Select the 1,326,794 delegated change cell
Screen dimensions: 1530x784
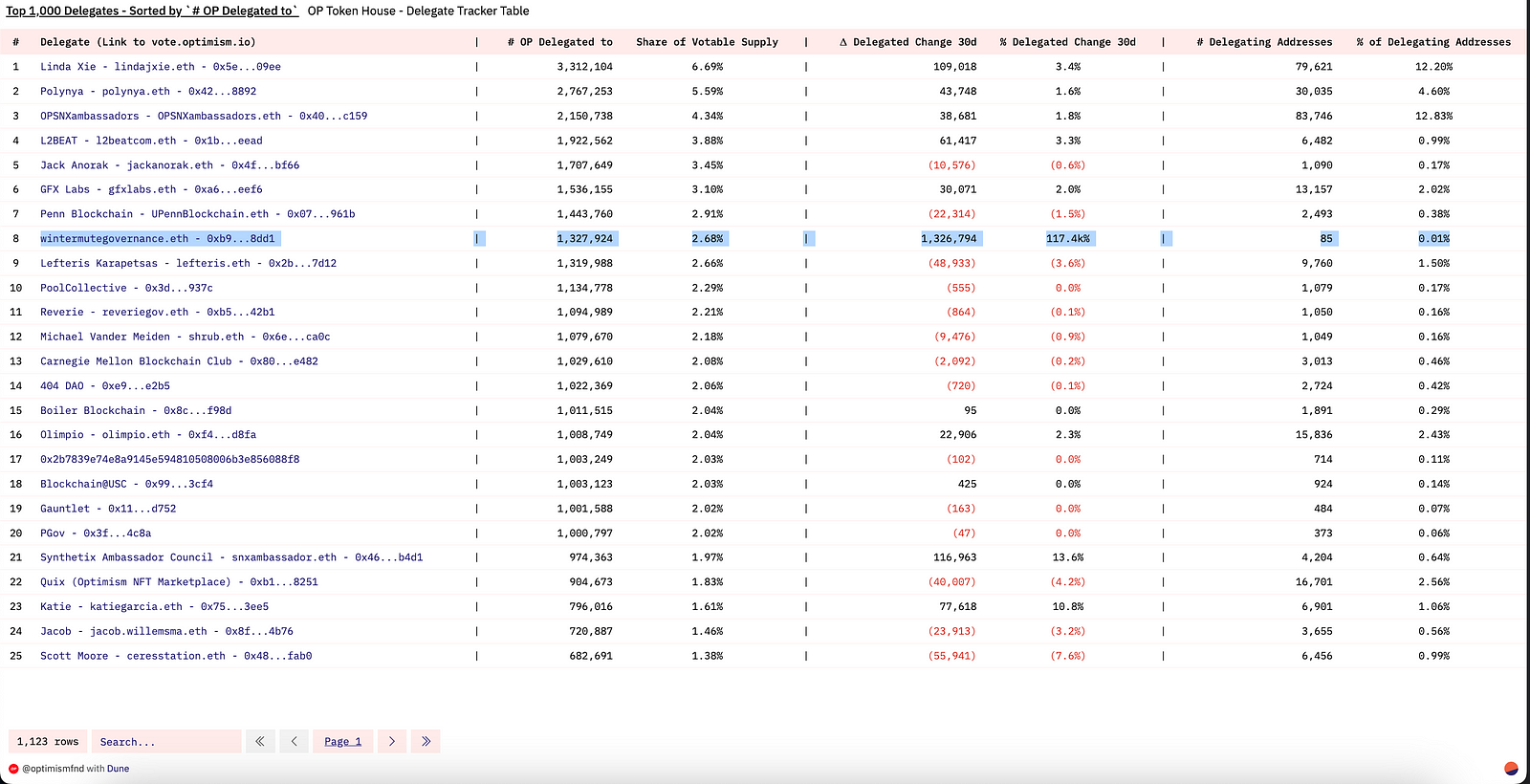(x=950, y=239)
